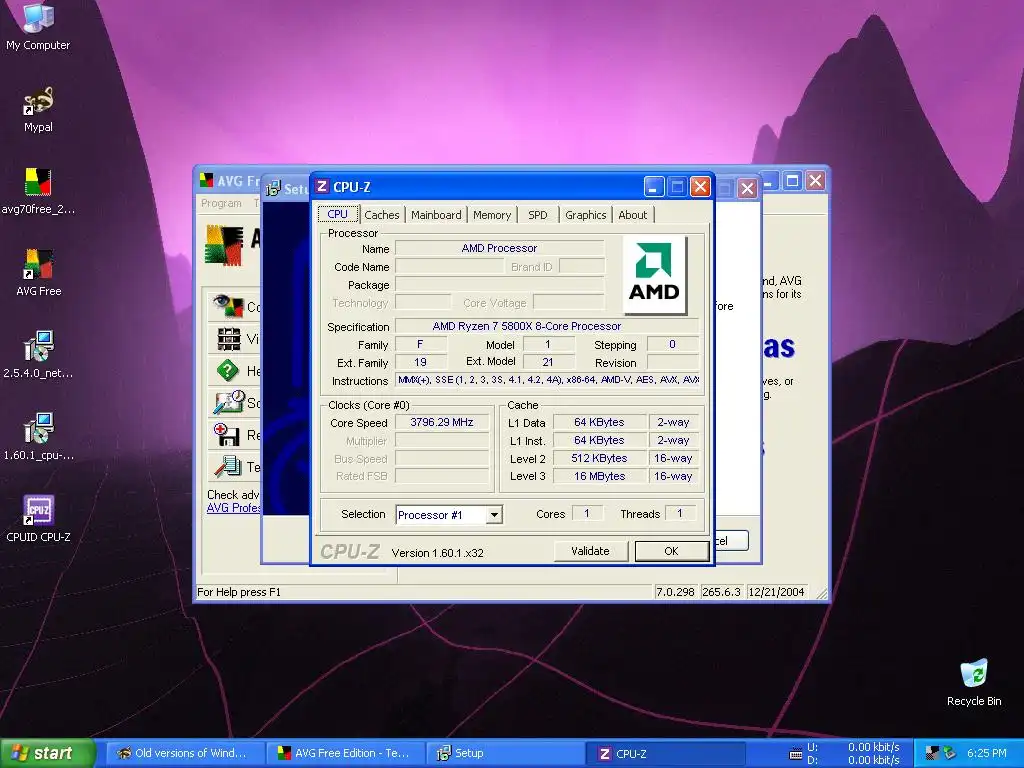The image size is (1024, 768).
Task: Click the Level 2 512 KBytes value
Action: point(600,458)
